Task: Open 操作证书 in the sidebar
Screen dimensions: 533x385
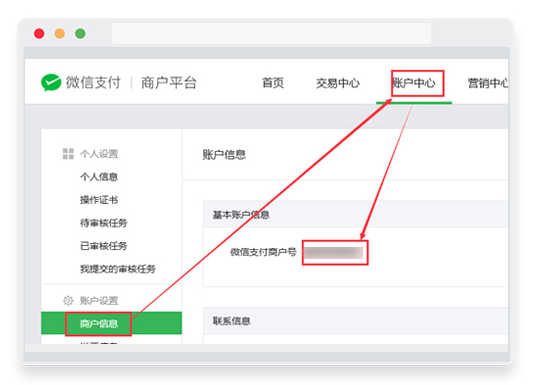Action: (x=99, y=200)
